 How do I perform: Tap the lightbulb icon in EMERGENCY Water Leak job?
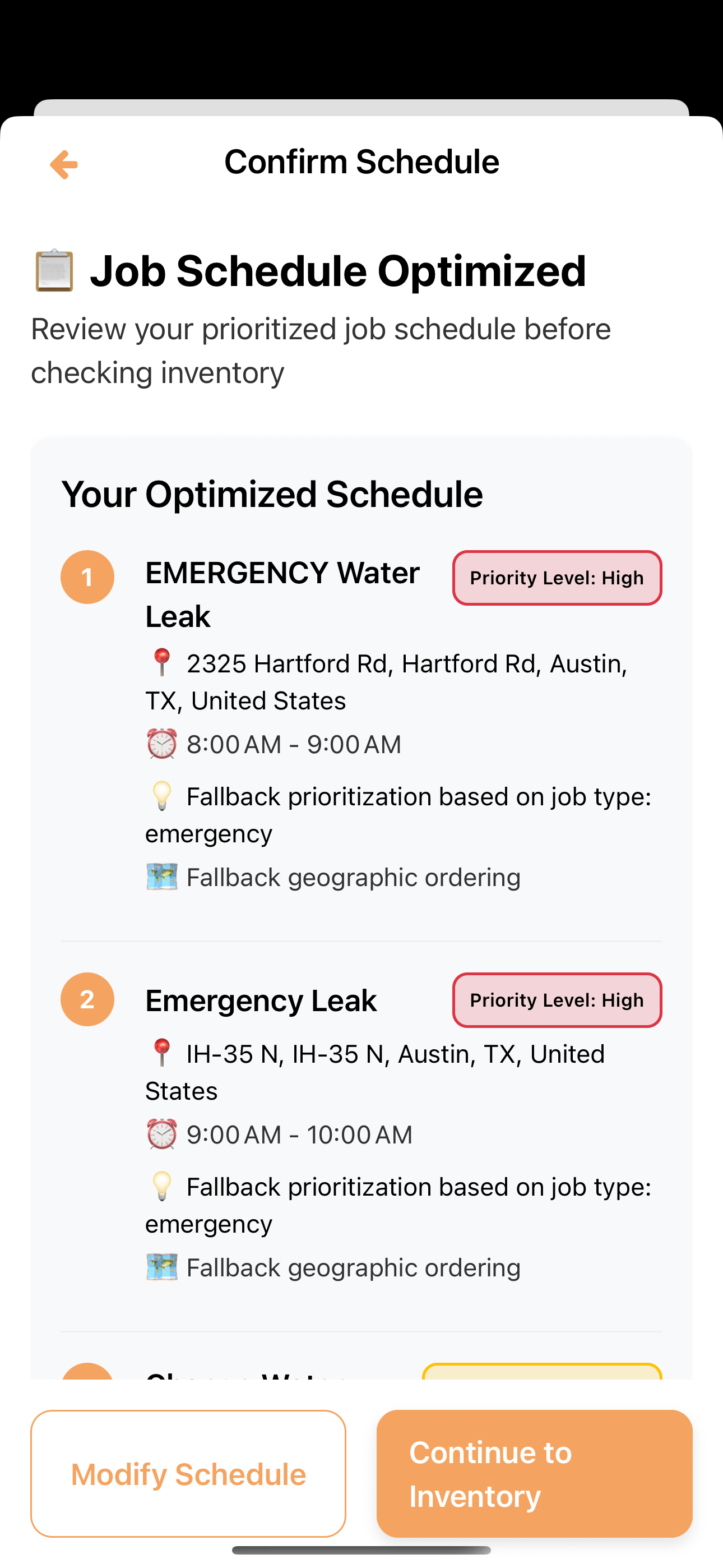(162, 796)
